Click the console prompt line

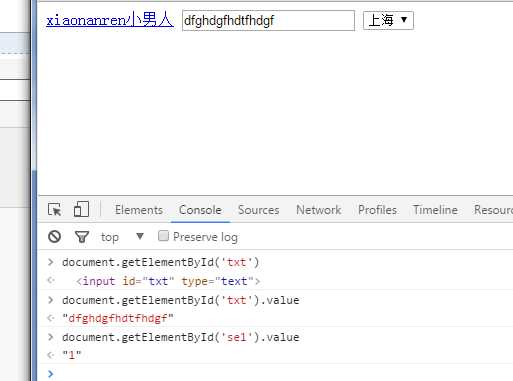[276, 374]
